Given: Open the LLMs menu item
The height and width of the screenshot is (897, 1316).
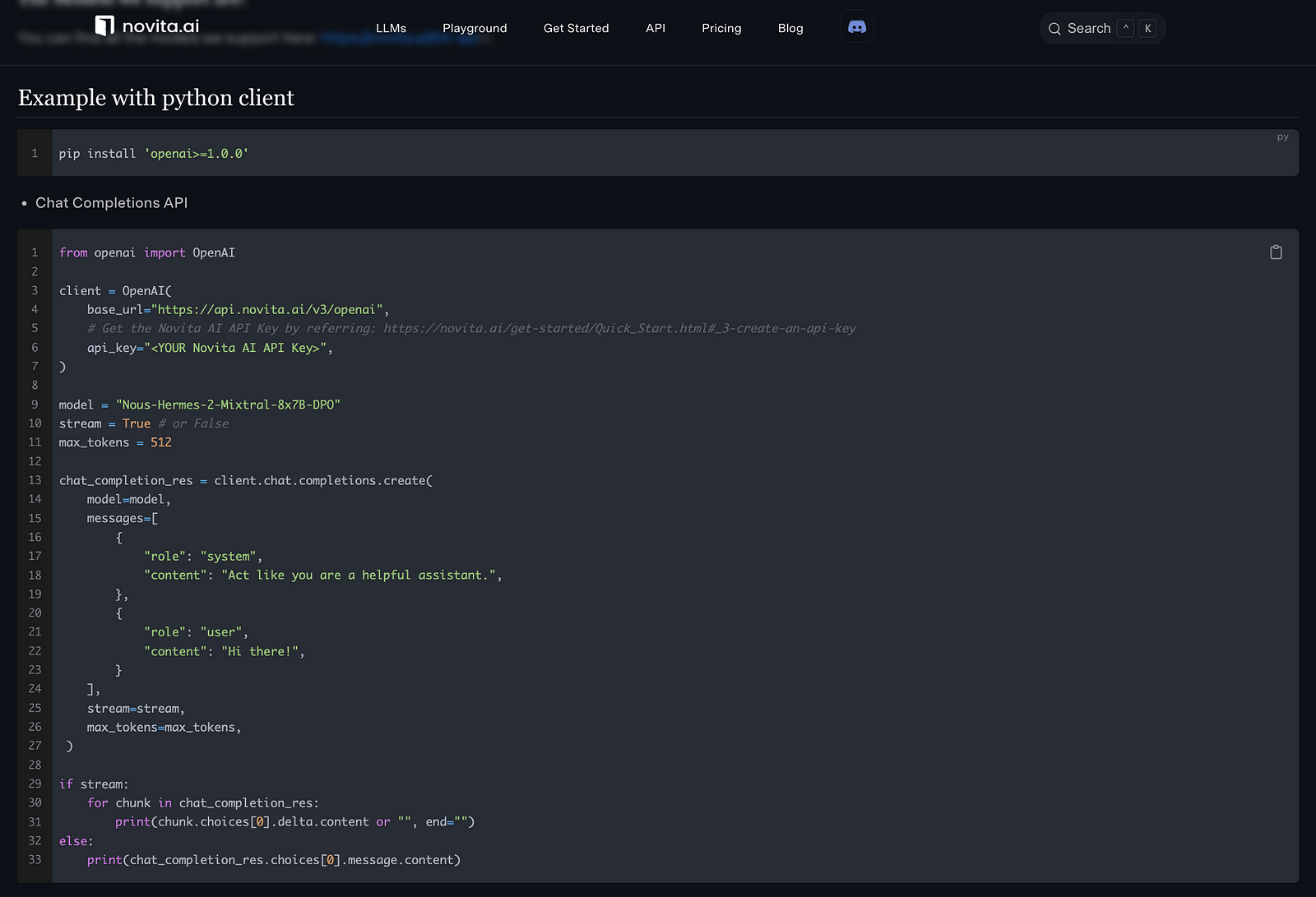Looking at the screenshot, I should coord(391,28).
